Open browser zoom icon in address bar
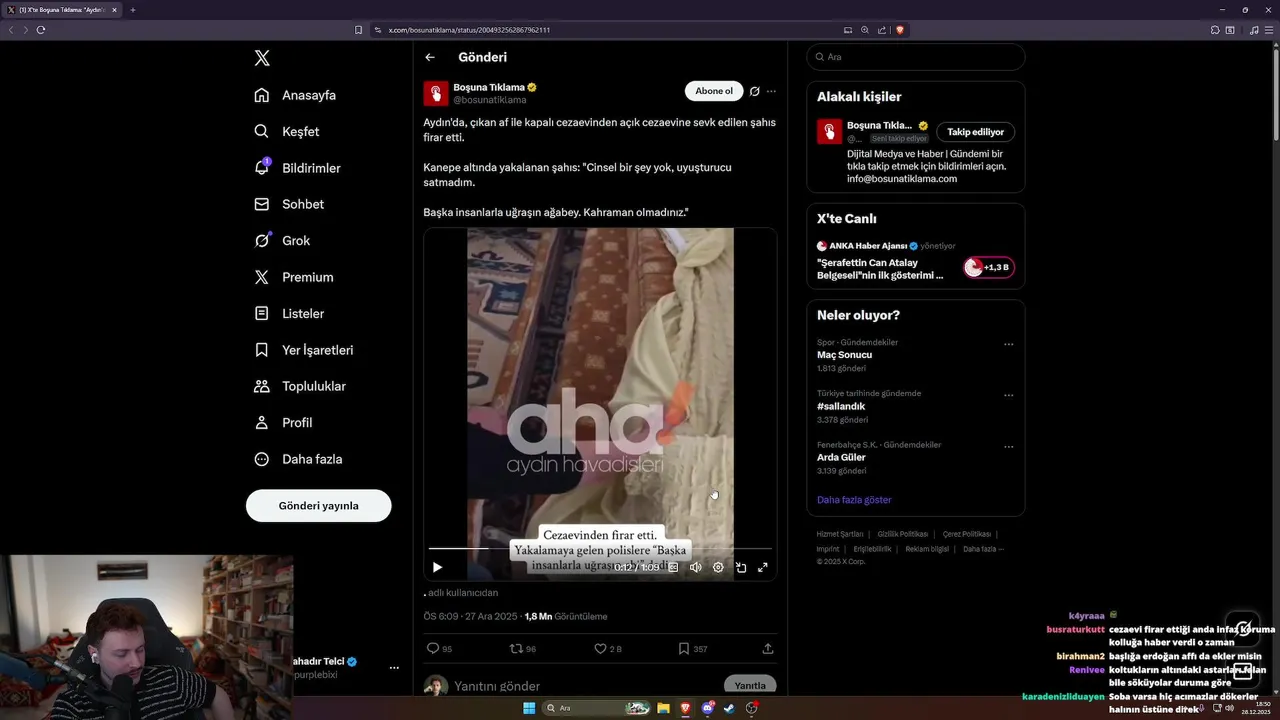This screenshot has width=1280, height=720. 865,30
